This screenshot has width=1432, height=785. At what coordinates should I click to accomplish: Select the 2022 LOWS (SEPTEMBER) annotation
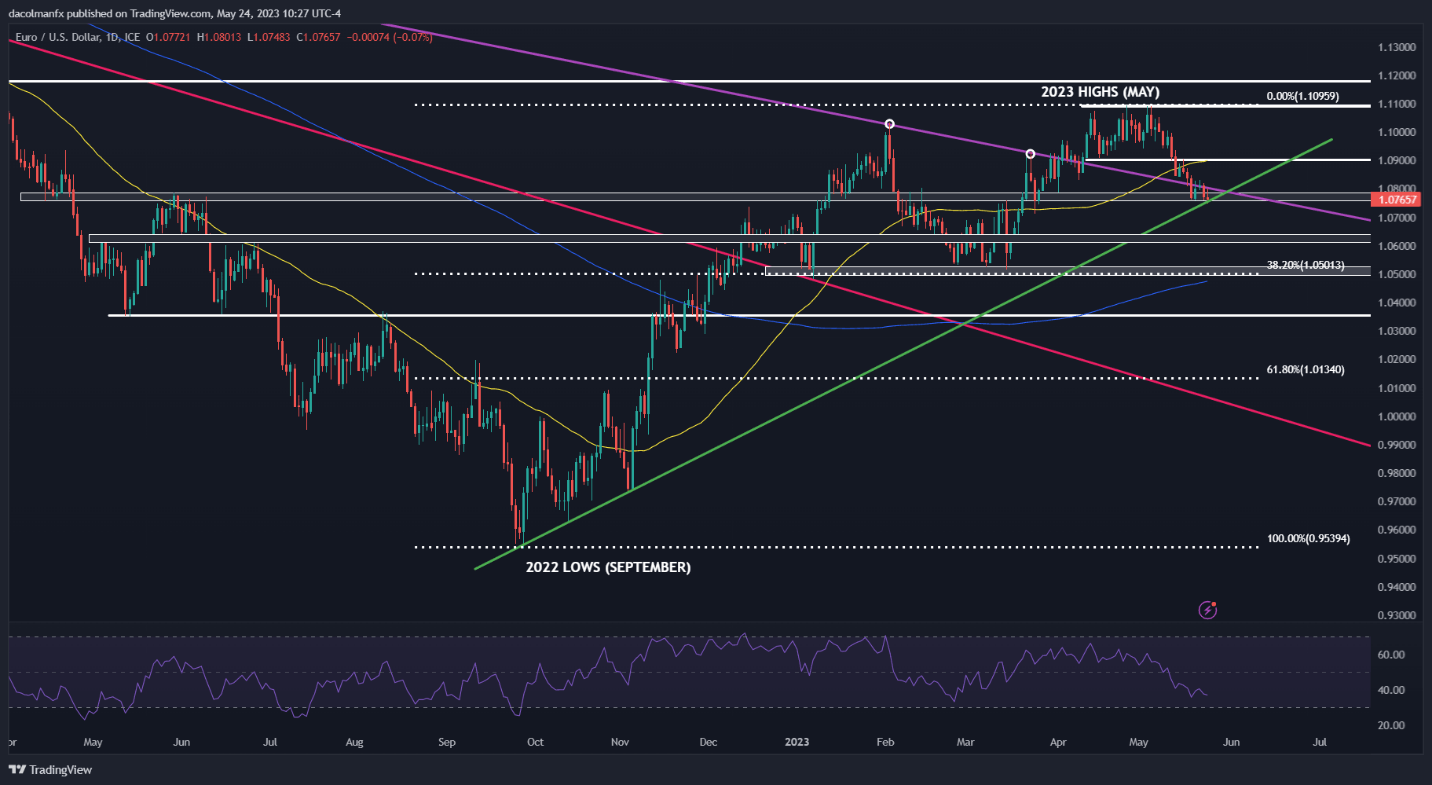click(608, 567)
